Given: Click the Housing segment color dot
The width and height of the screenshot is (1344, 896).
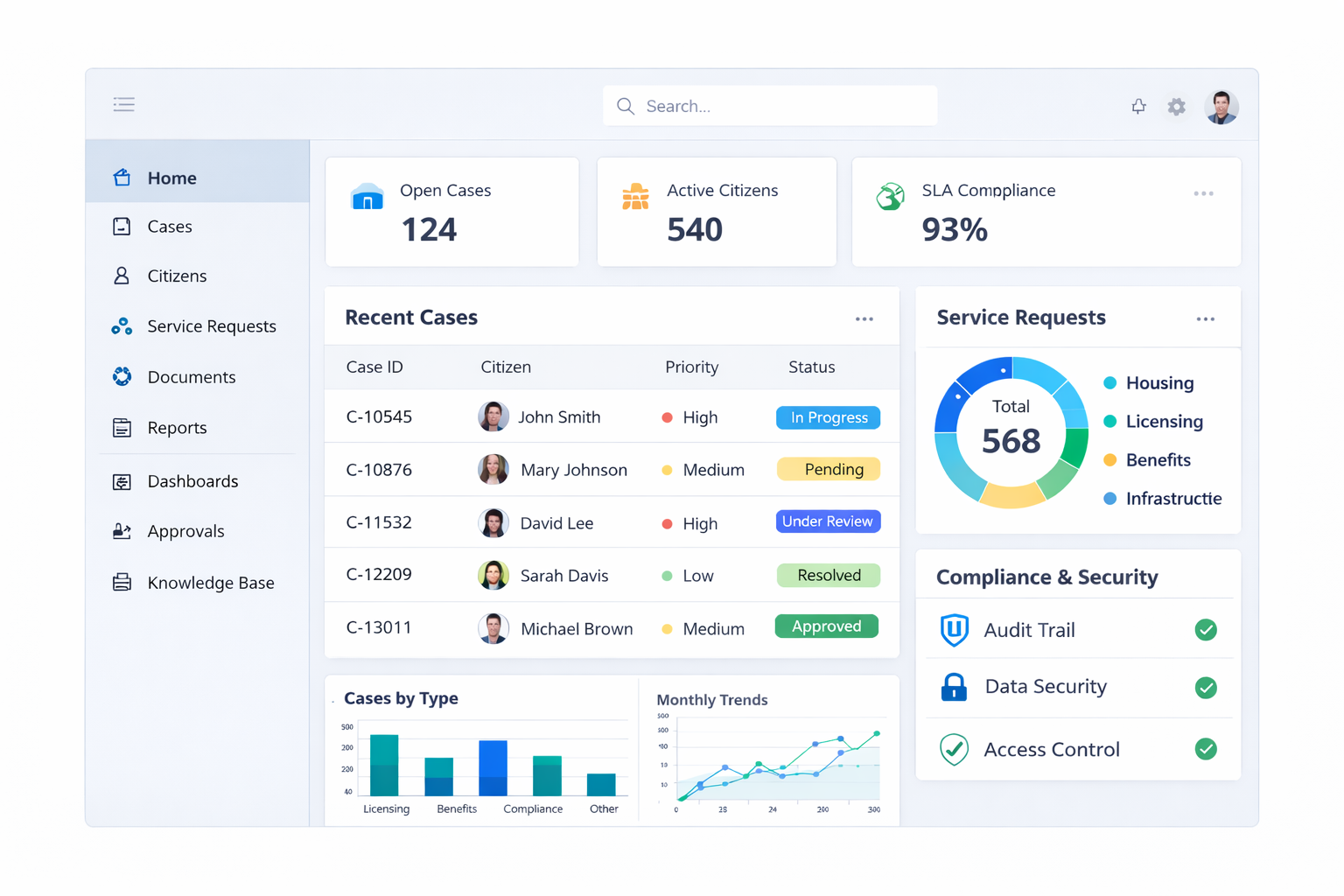Looking at the screenshot, I should [1111, 382].
